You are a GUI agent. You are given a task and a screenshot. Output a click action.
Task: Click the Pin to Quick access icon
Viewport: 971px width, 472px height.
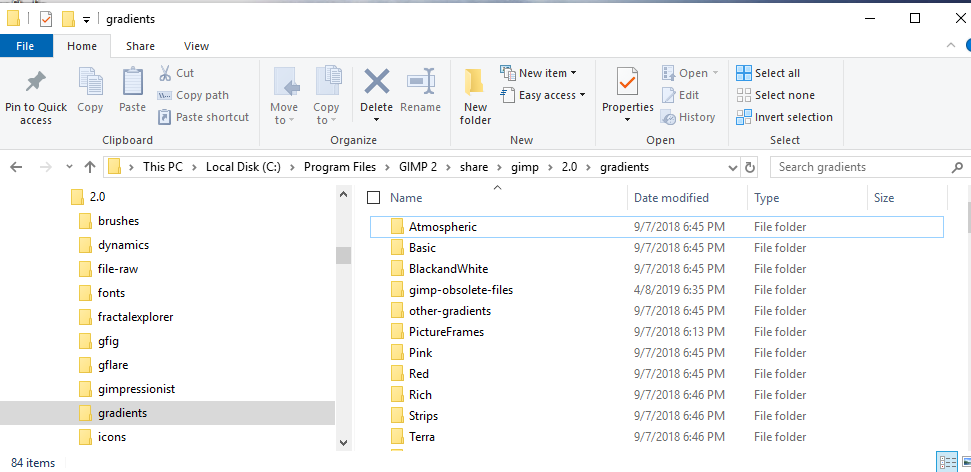coord(35,82)
